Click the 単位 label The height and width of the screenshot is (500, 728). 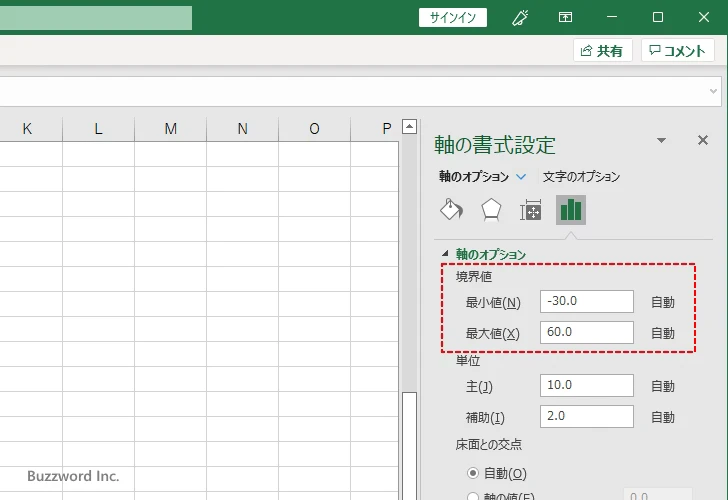click(x=468, y=361)
